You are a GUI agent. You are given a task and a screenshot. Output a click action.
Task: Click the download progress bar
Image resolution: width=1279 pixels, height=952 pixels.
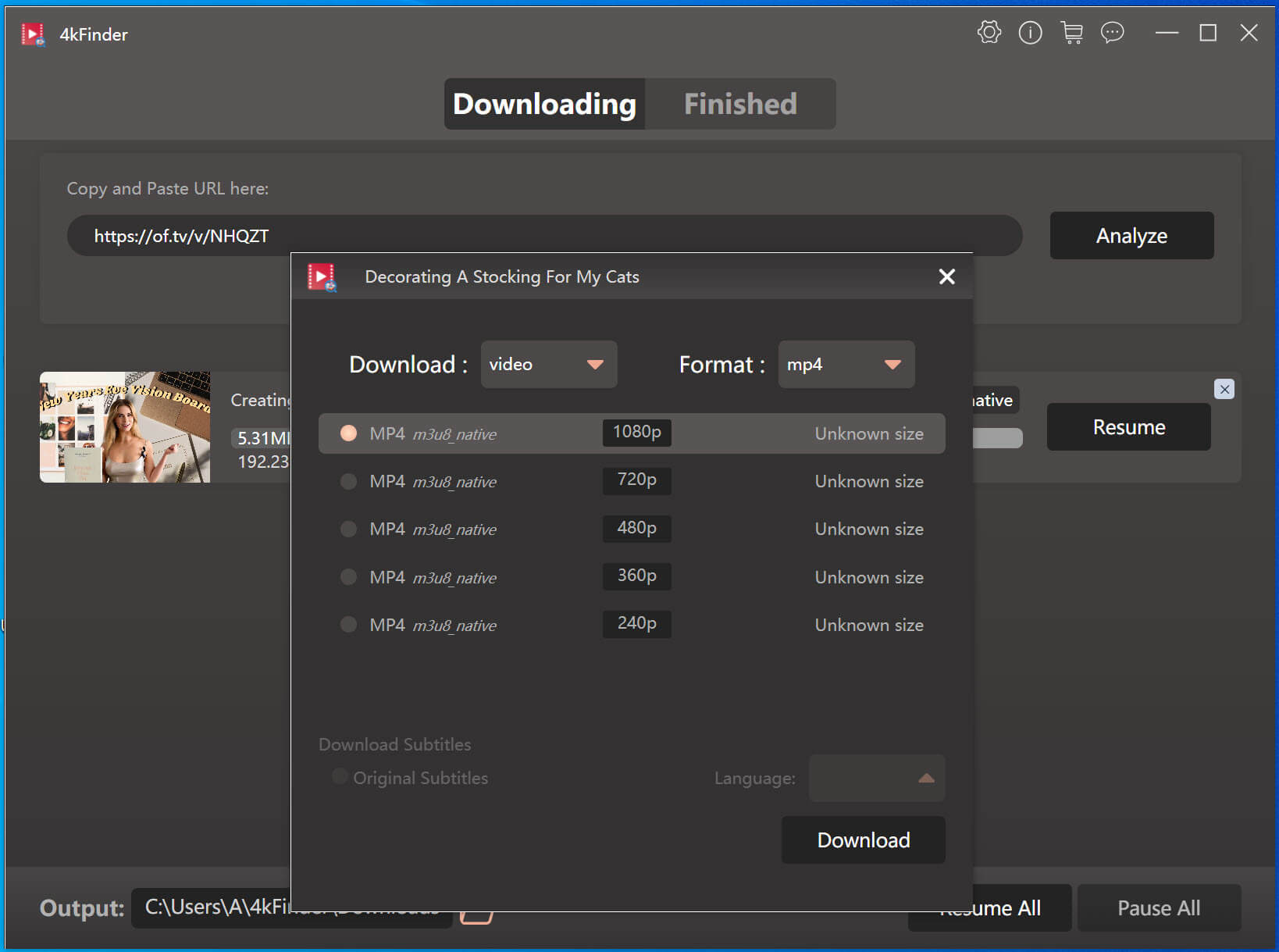(x=997, y=438)
